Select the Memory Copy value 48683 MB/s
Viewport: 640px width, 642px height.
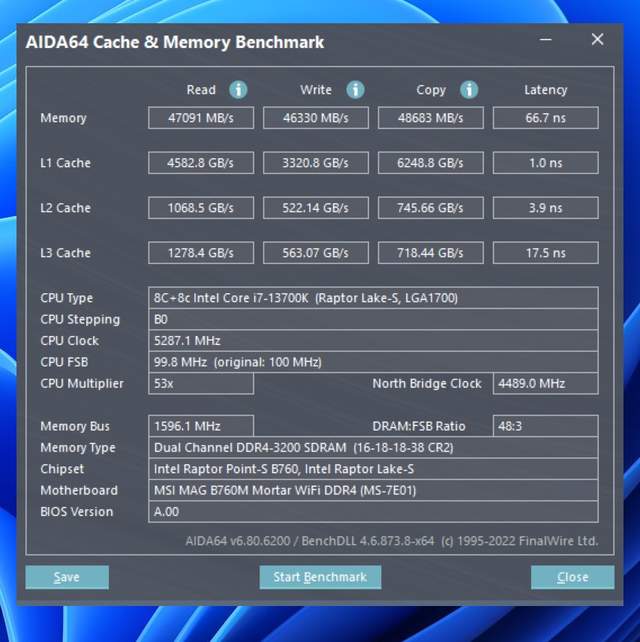point(431,118)
